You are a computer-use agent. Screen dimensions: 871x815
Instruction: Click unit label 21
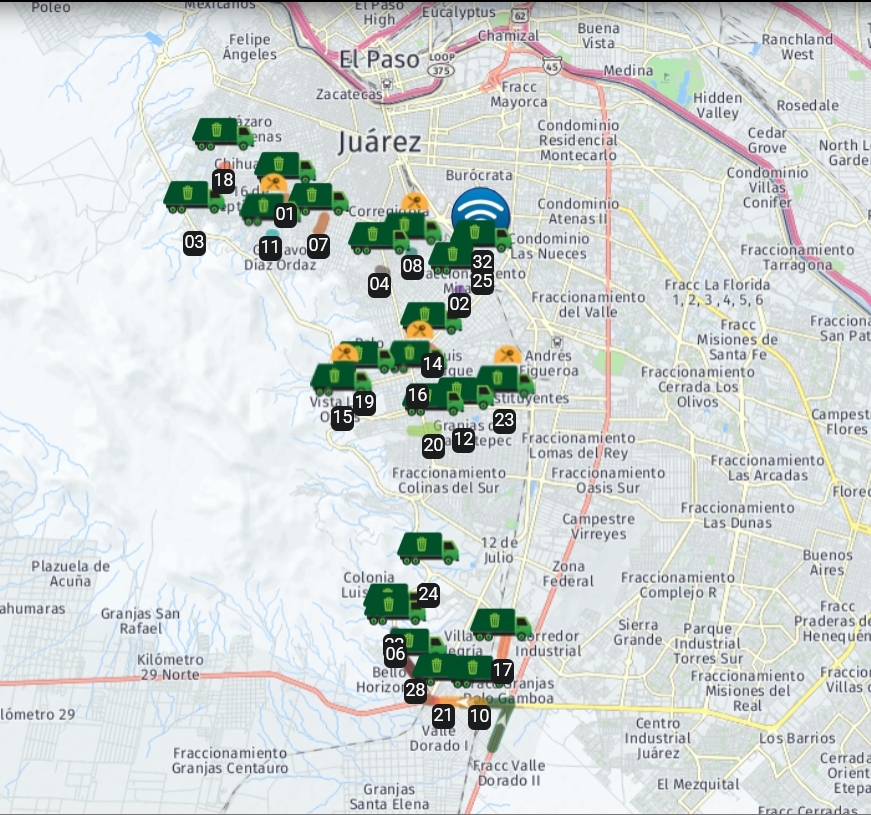point(443,715)
